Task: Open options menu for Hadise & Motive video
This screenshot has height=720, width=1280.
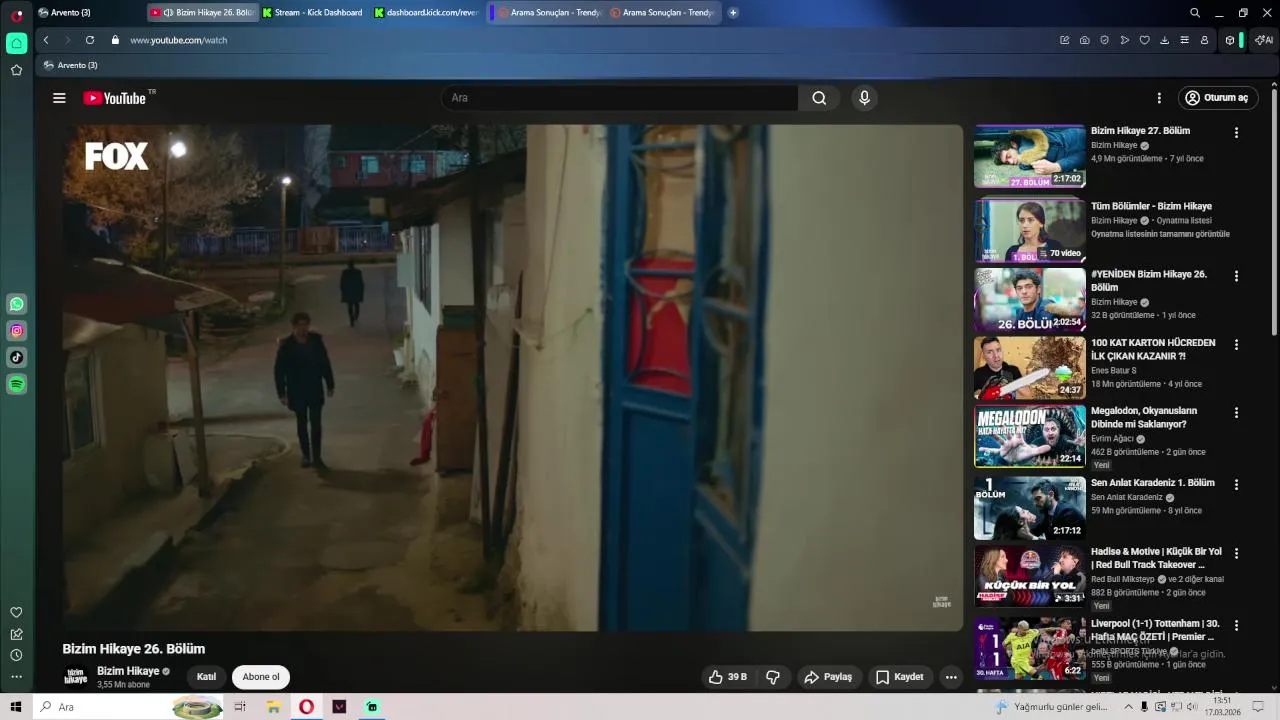Action: tap(1236, 553)
